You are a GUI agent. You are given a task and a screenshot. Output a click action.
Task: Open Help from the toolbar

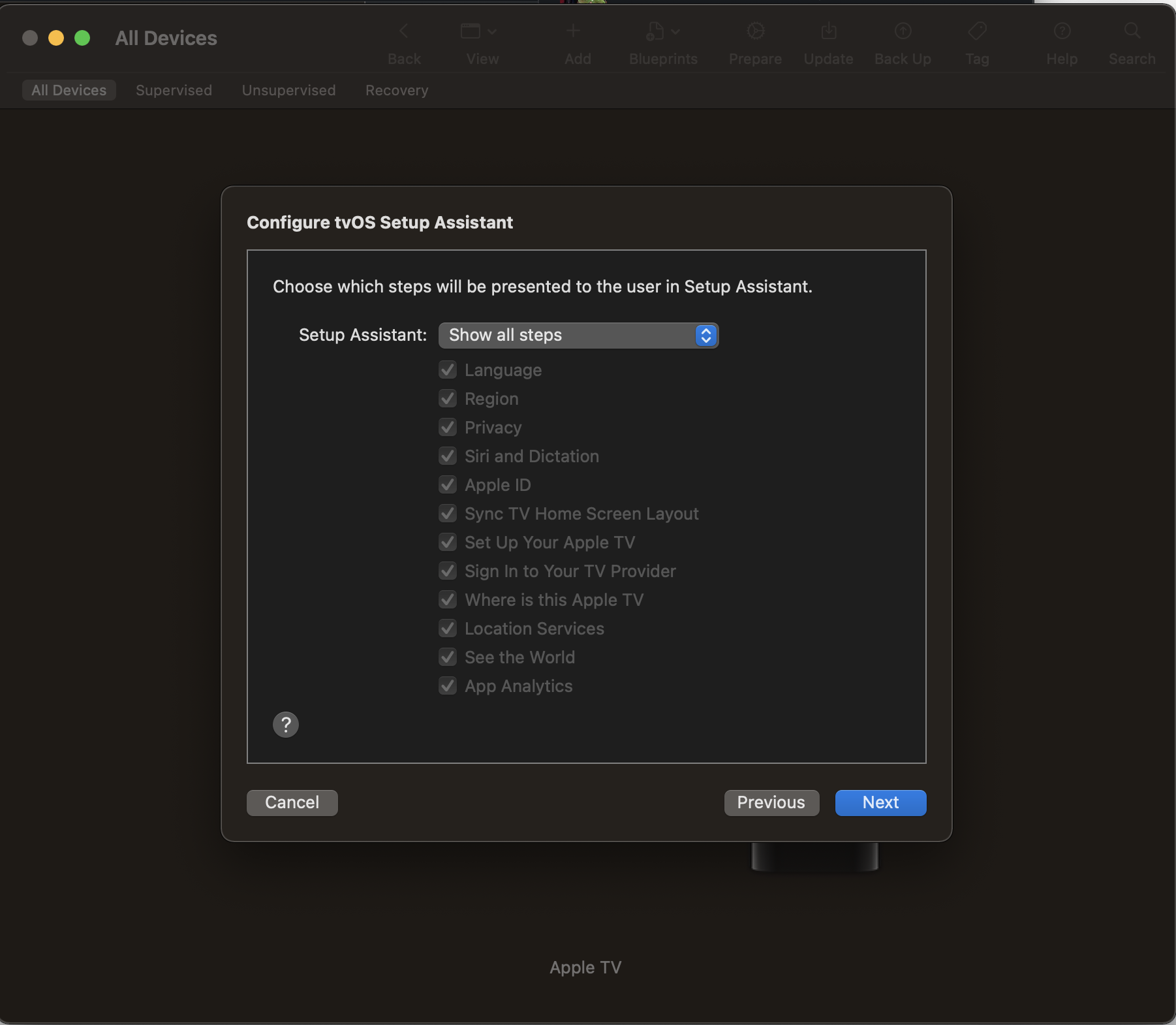[x=1062, y=31]
